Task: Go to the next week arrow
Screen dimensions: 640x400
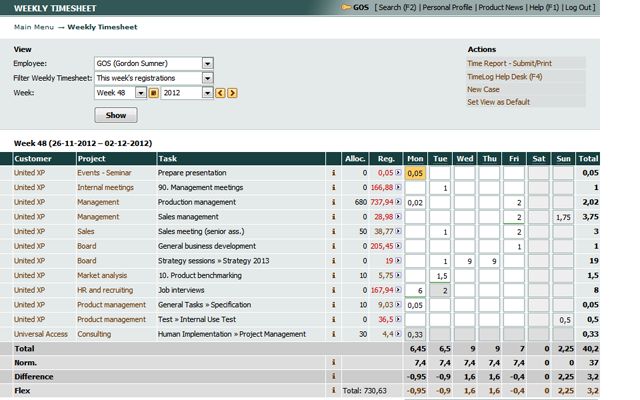Action: pos(232,93)
